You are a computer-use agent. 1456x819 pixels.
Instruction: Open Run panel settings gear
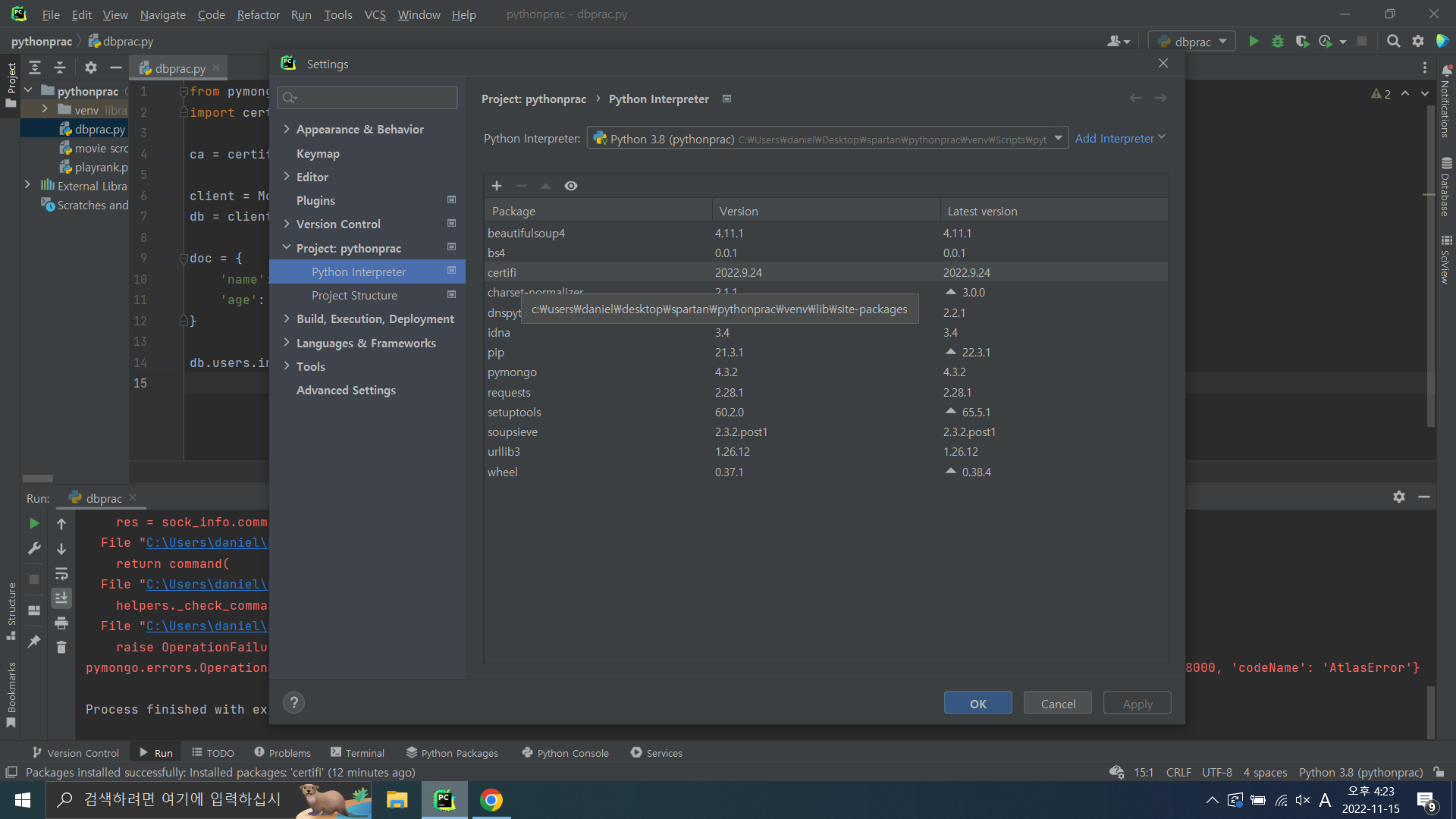pos(1399,497)
